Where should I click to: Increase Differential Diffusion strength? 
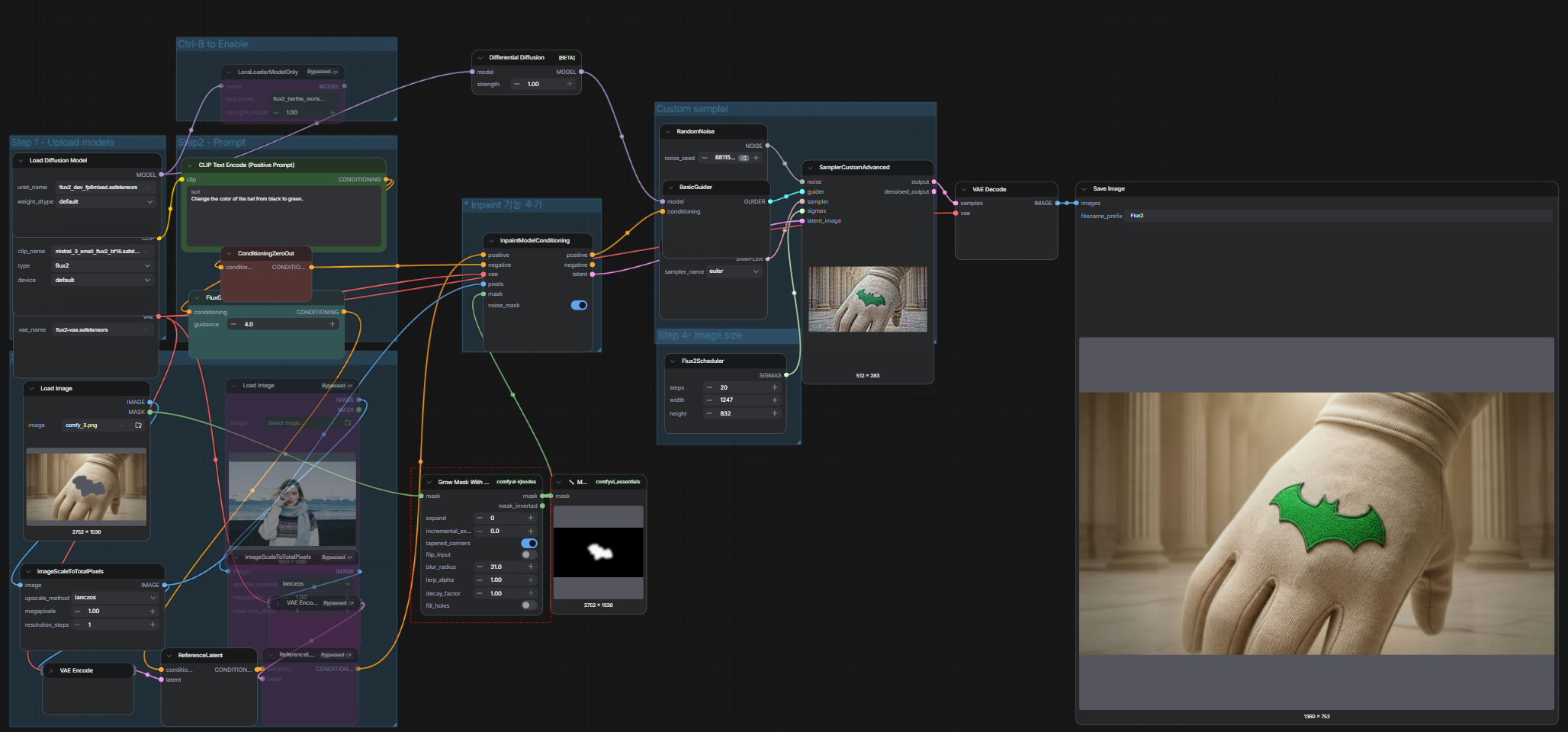click(x=570, y=84)
